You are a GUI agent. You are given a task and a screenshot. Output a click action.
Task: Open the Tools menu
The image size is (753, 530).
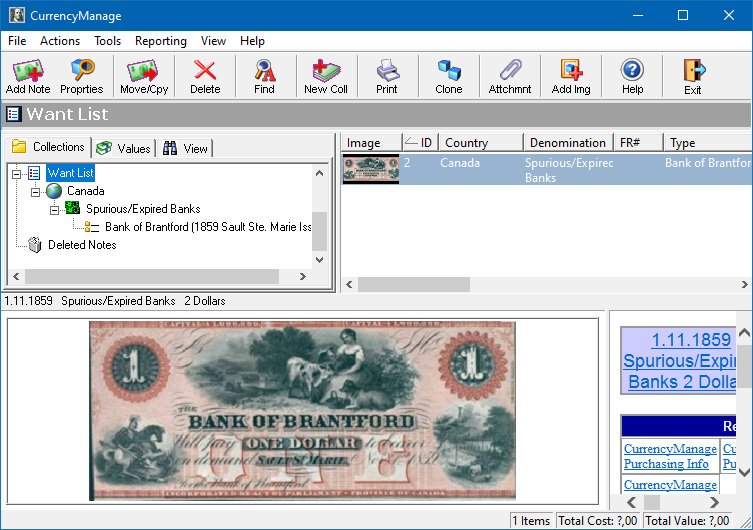tap(108, 41)
